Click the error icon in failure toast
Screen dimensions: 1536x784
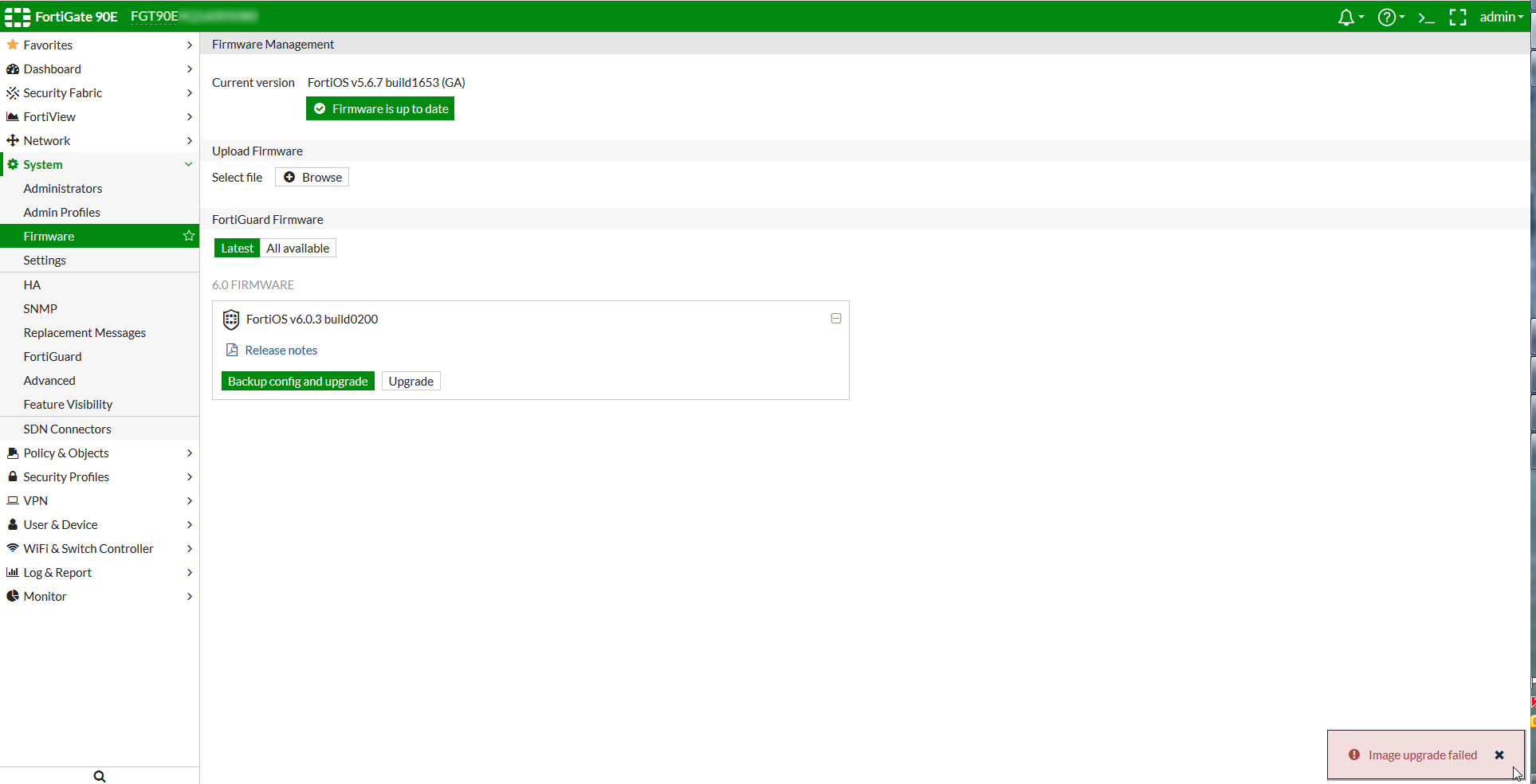tap(1354, 755)
